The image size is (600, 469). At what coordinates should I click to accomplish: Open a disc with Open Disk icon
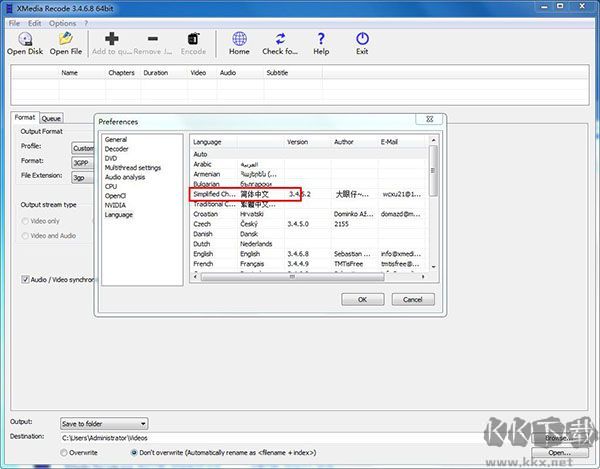(x=25, y=39)
